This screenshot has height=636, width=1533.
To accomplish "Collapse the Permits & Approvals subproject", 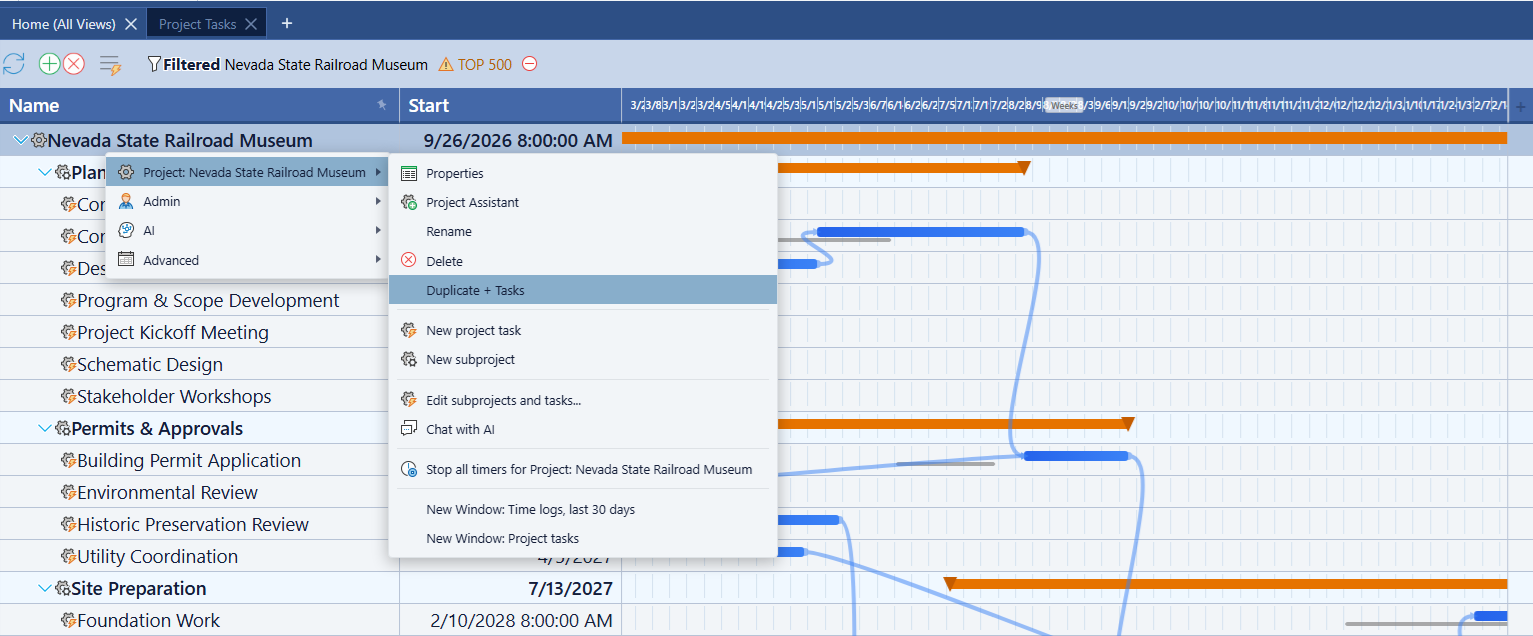I will (x=44, y=429).
